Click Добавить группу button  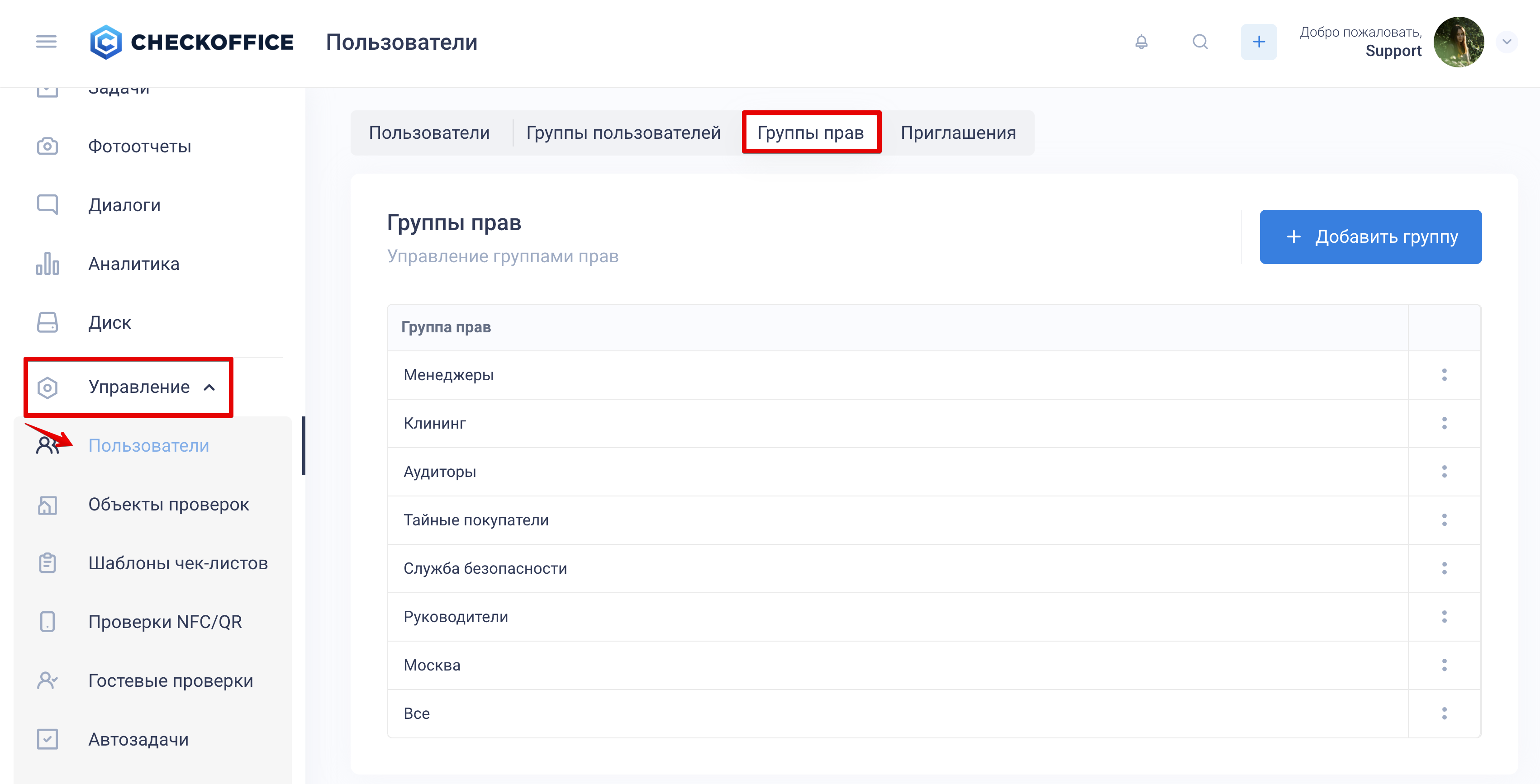1370,236
